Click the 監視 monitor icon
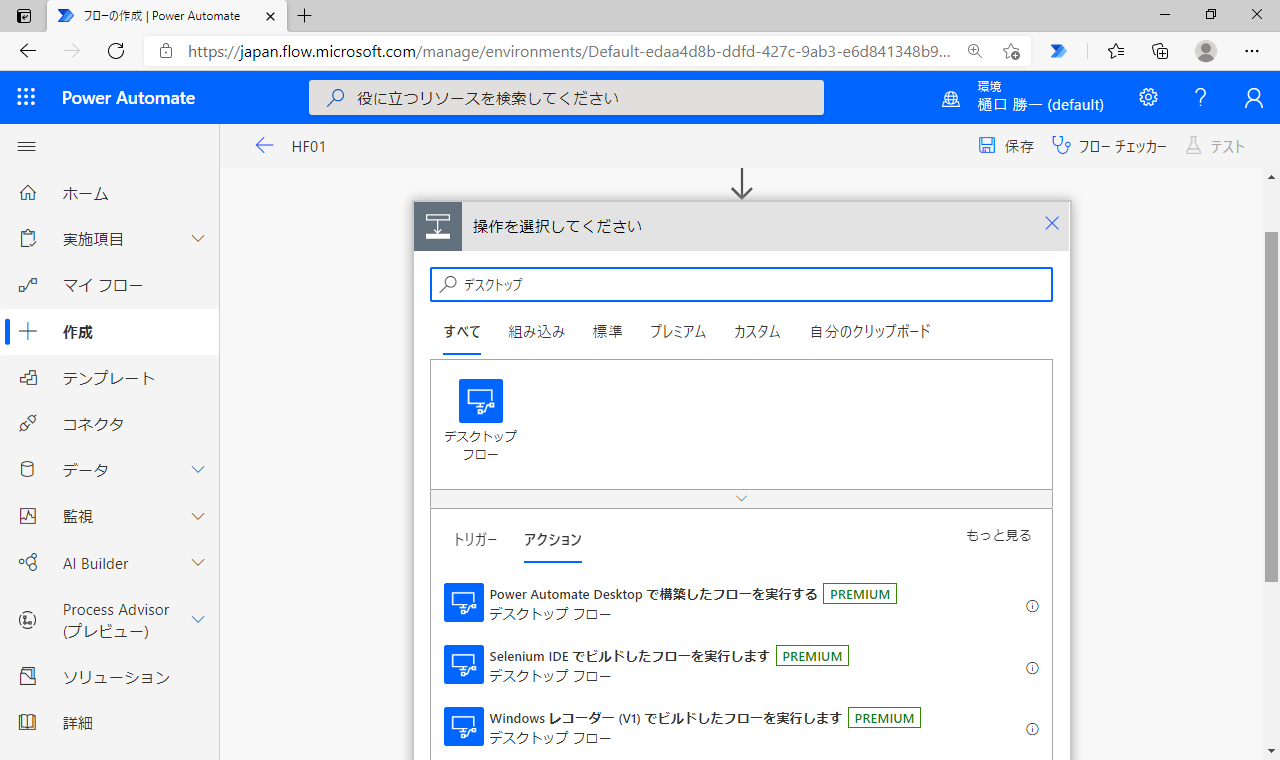 click(28, 516)
